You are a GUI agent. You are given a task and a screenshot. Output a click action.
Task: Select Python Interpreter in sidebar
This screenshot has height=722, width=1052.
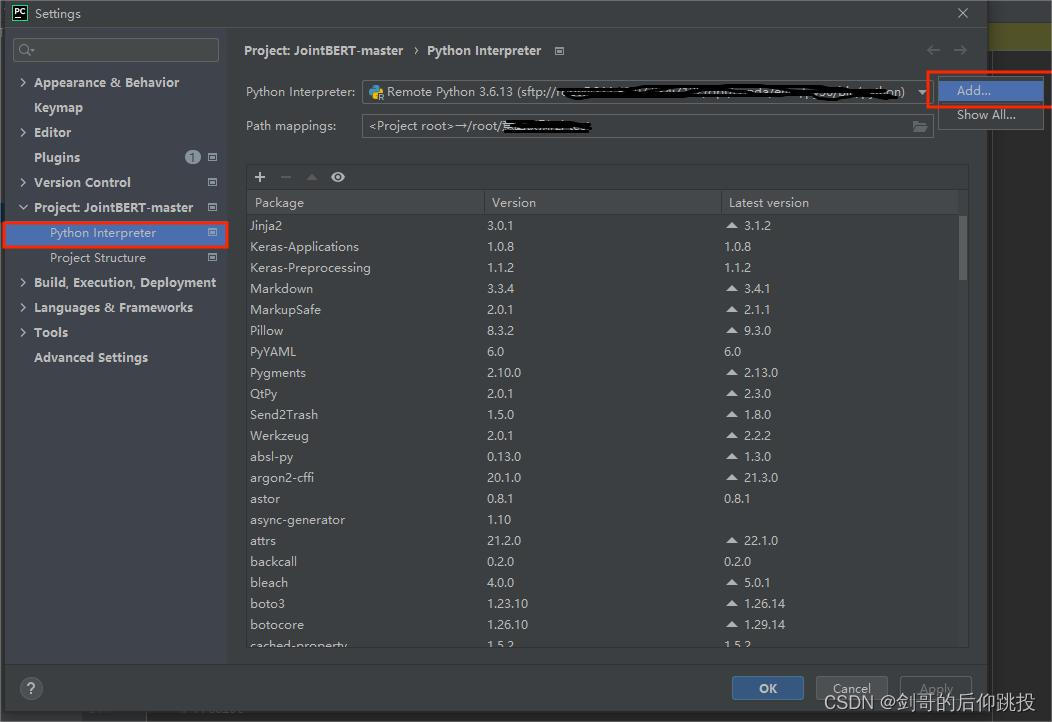point(115,233)
